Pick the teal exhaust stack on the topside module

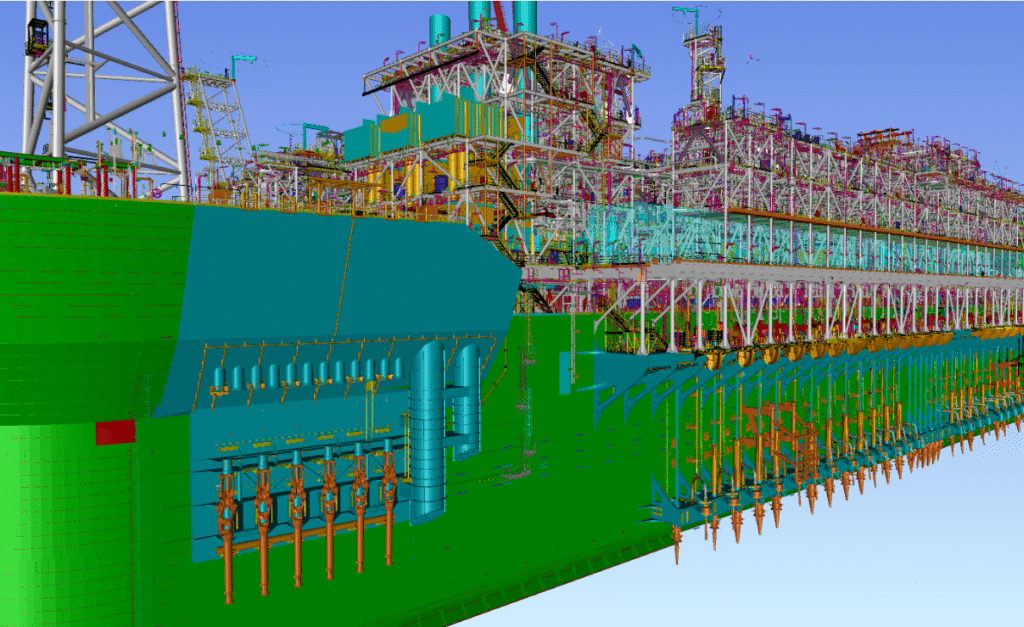[439, 30]
